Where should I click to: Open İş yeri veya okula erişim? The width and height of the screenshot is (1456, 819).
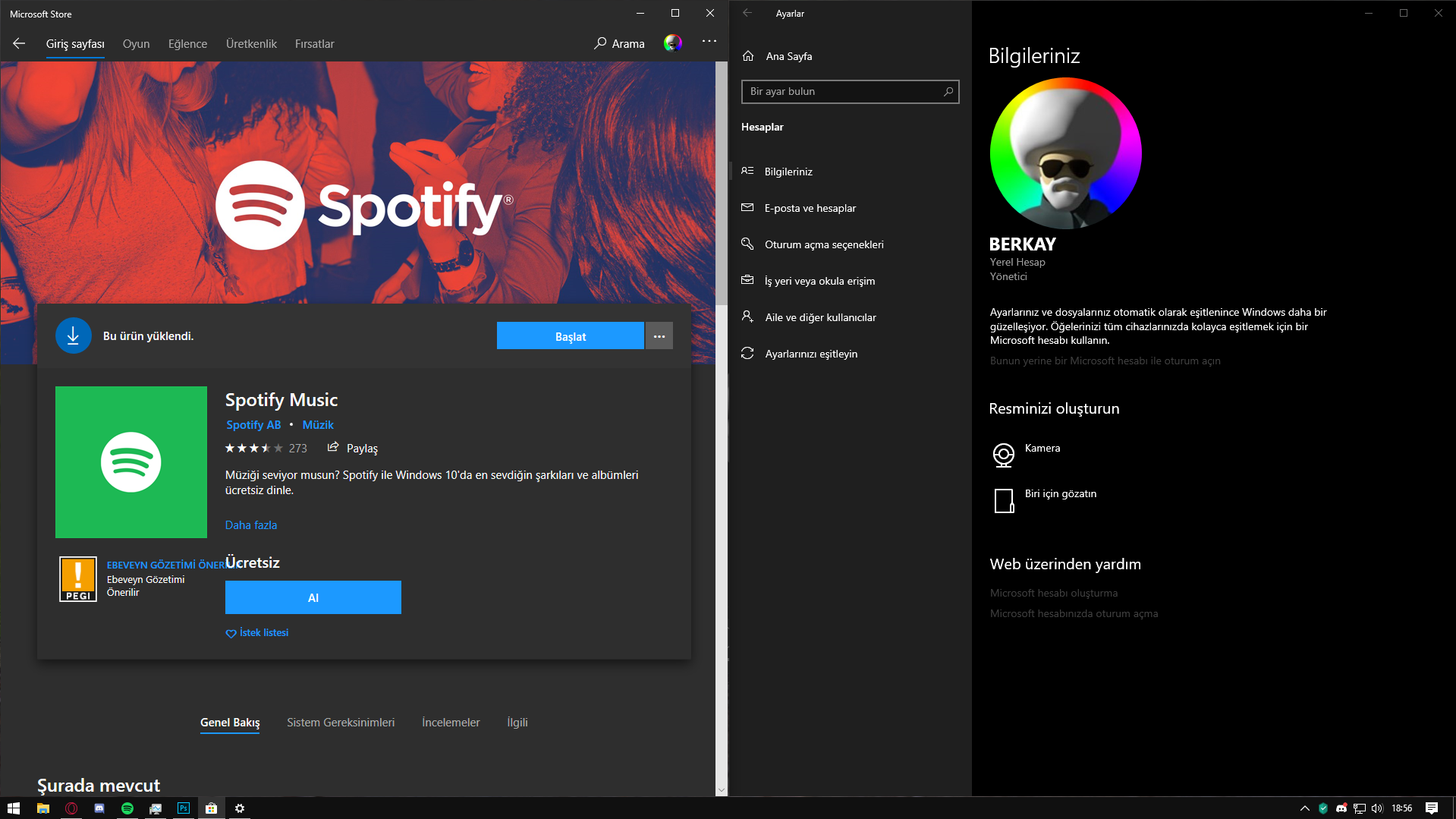(x=850, y=281)
